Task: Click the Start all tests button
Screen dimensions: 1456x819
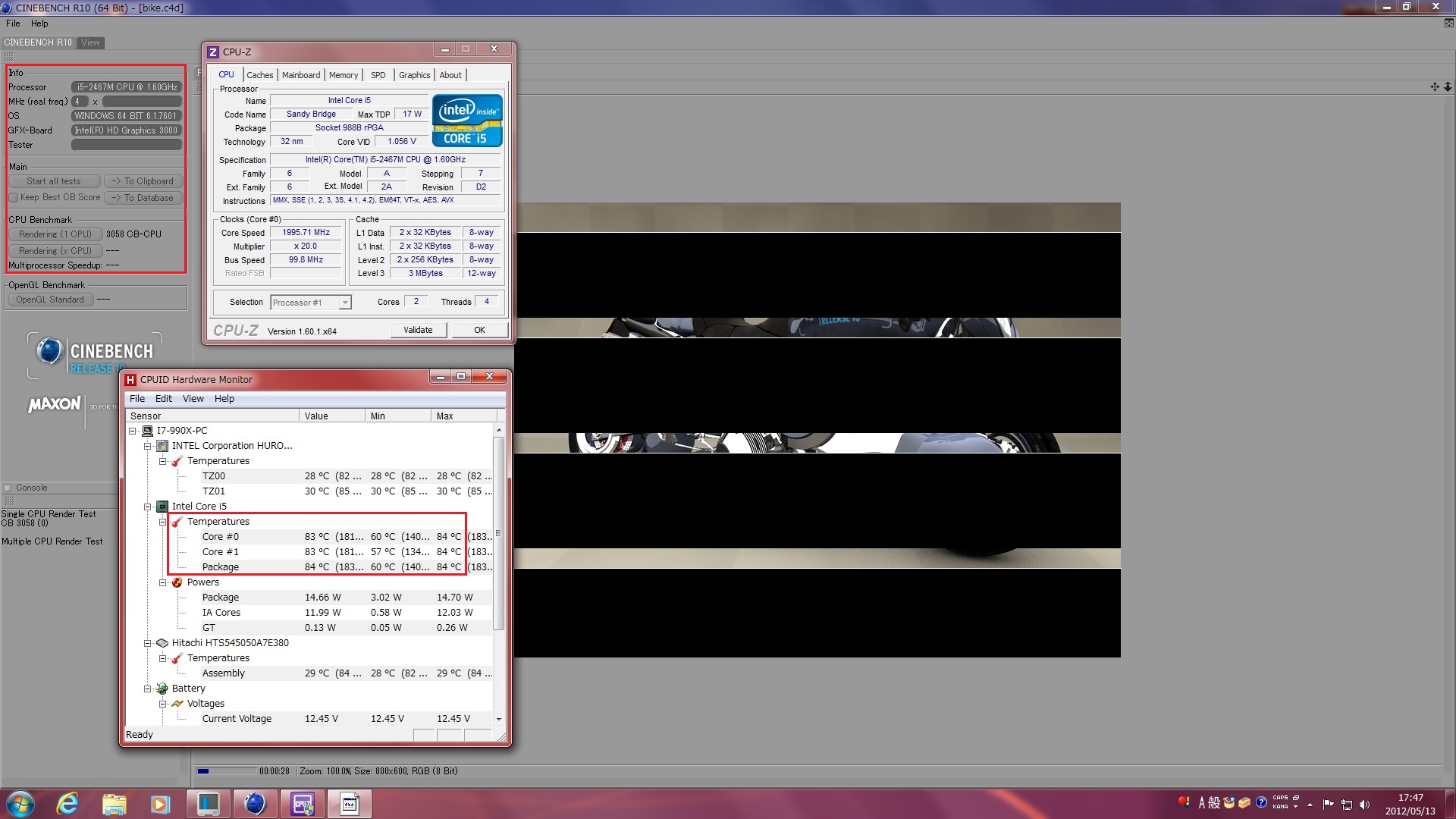Action: click(x=54, y=181)
